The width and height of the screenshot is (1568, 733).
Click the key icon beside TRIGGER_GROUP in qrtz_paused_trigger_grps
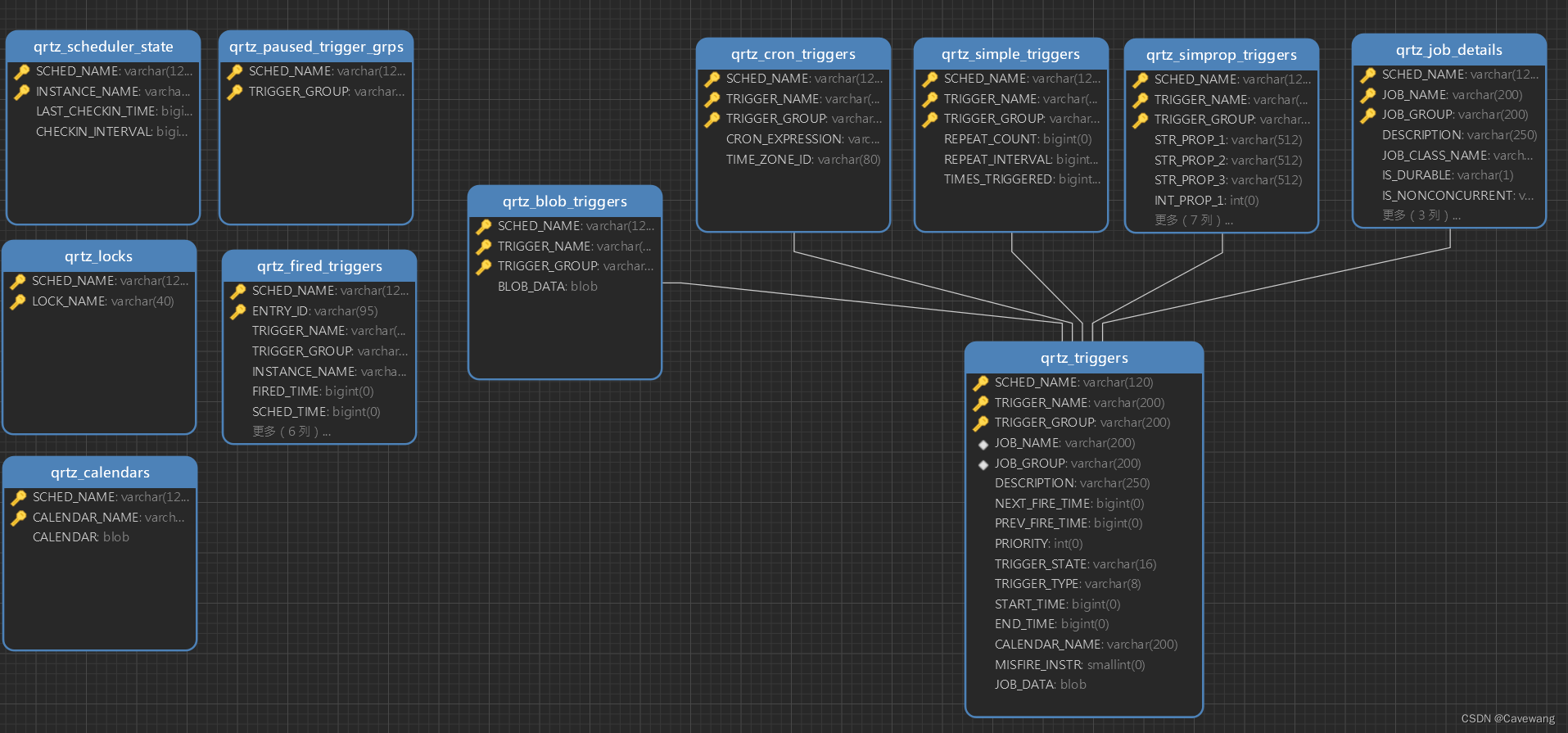tap(235, 92)
